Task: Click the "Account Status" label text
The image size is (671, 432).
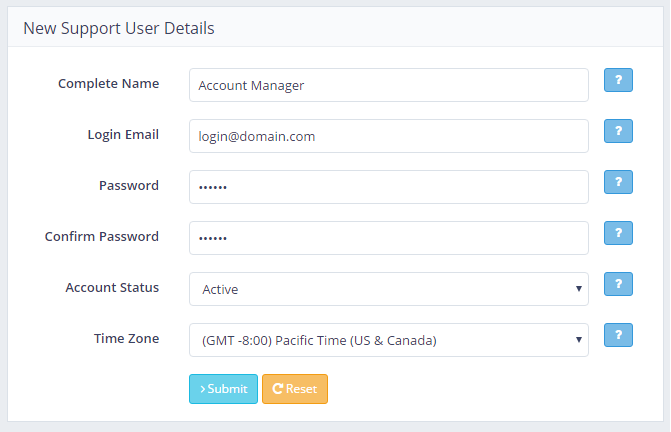Action: (x=112, y=288)
